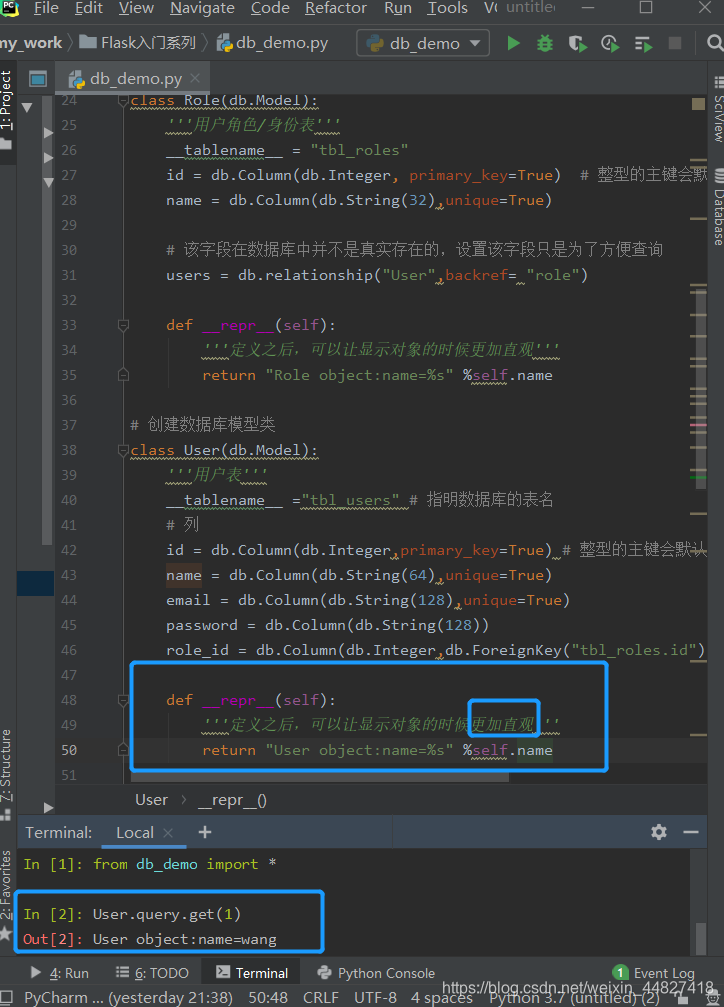Collapse the User class fold marker

point(123,451)
